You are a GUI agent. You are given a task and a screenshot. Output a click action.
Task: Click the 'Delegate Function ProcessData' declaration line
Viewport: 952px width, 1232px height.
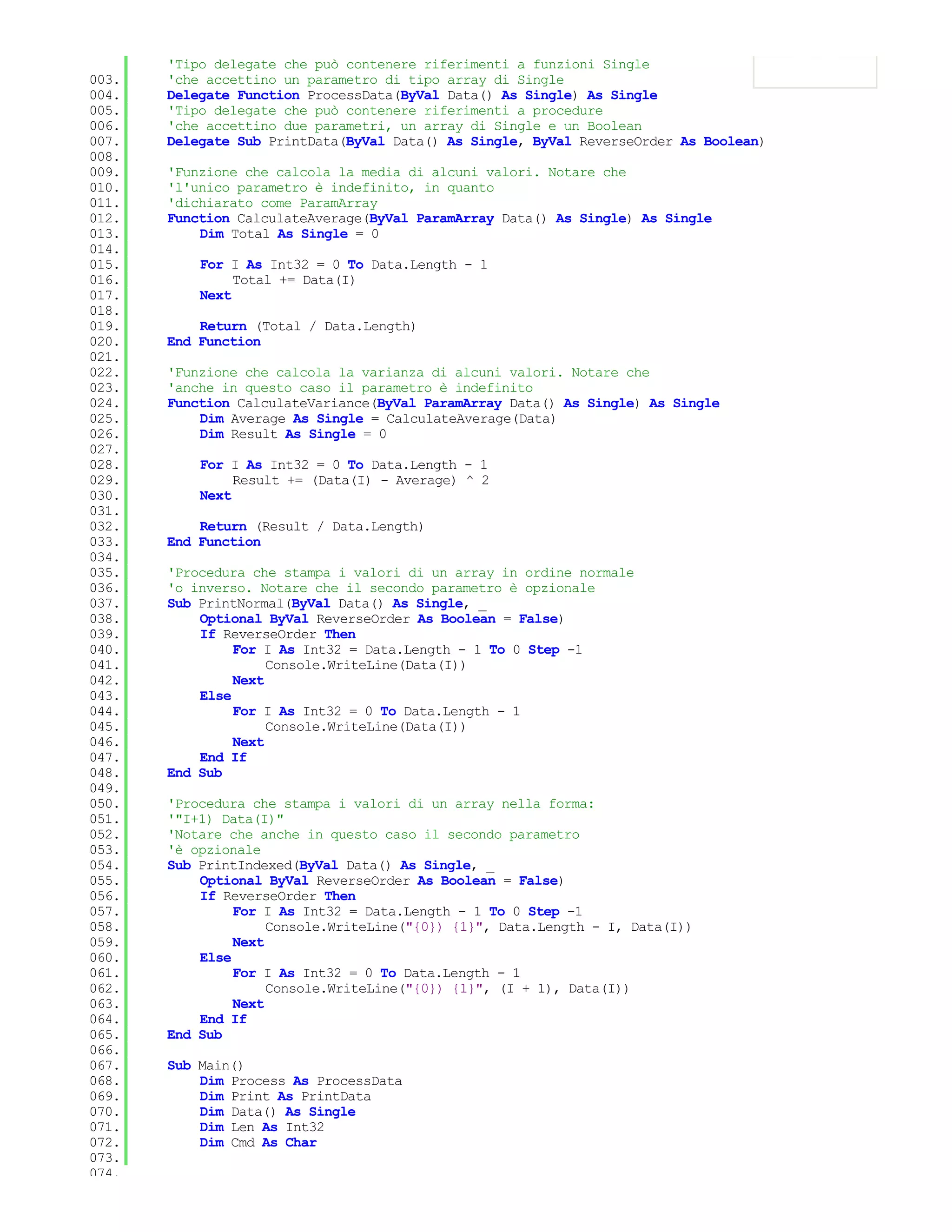coord(412,95)
